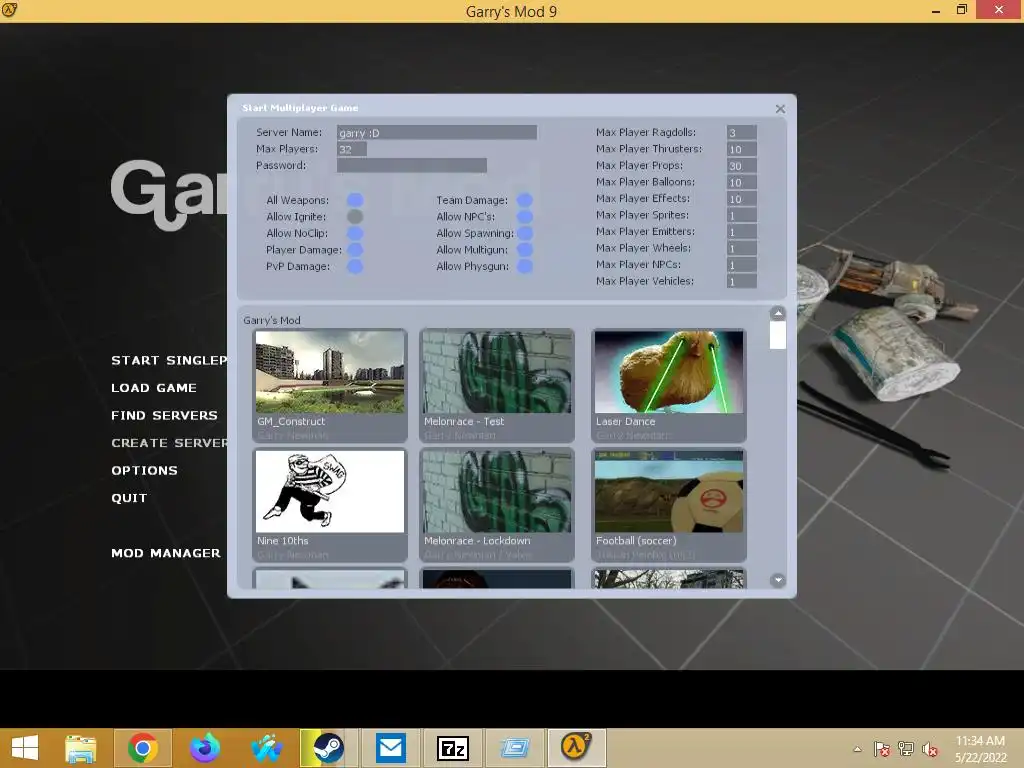Edit the Max Player NPCs value

[742, 264]
